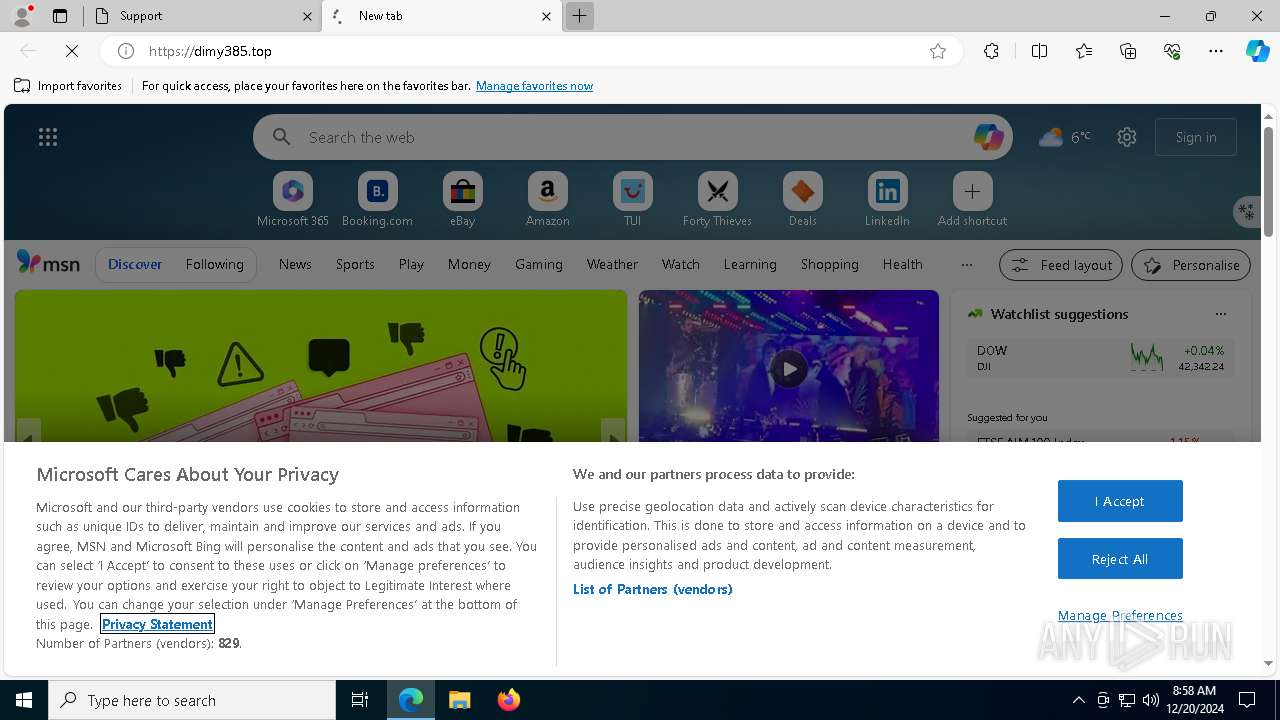Open a new browser tab with plus
The height and width of the screenshot is (720, 1280).
[579, 16]
